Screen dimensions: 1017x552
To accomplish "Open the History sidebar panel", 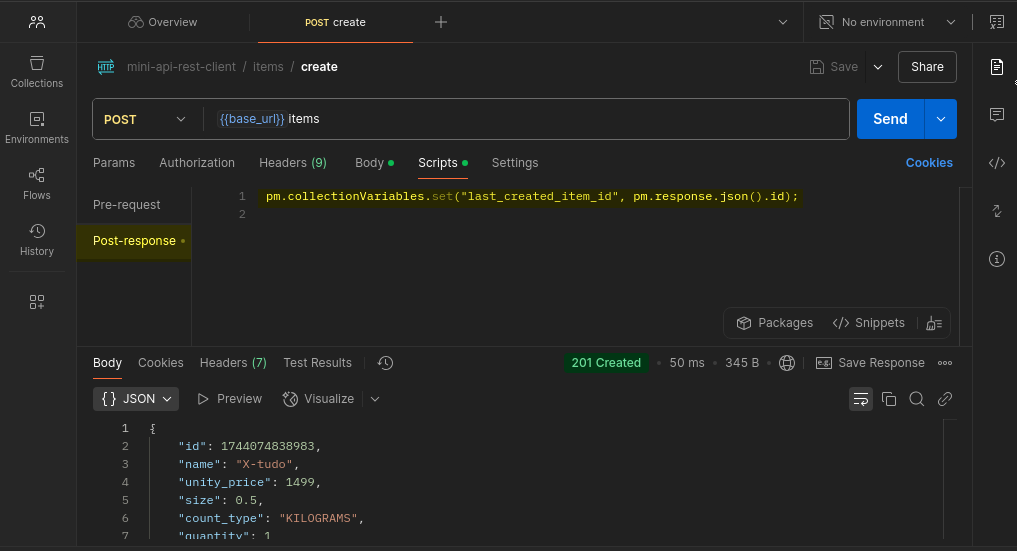I will (37, 239).
